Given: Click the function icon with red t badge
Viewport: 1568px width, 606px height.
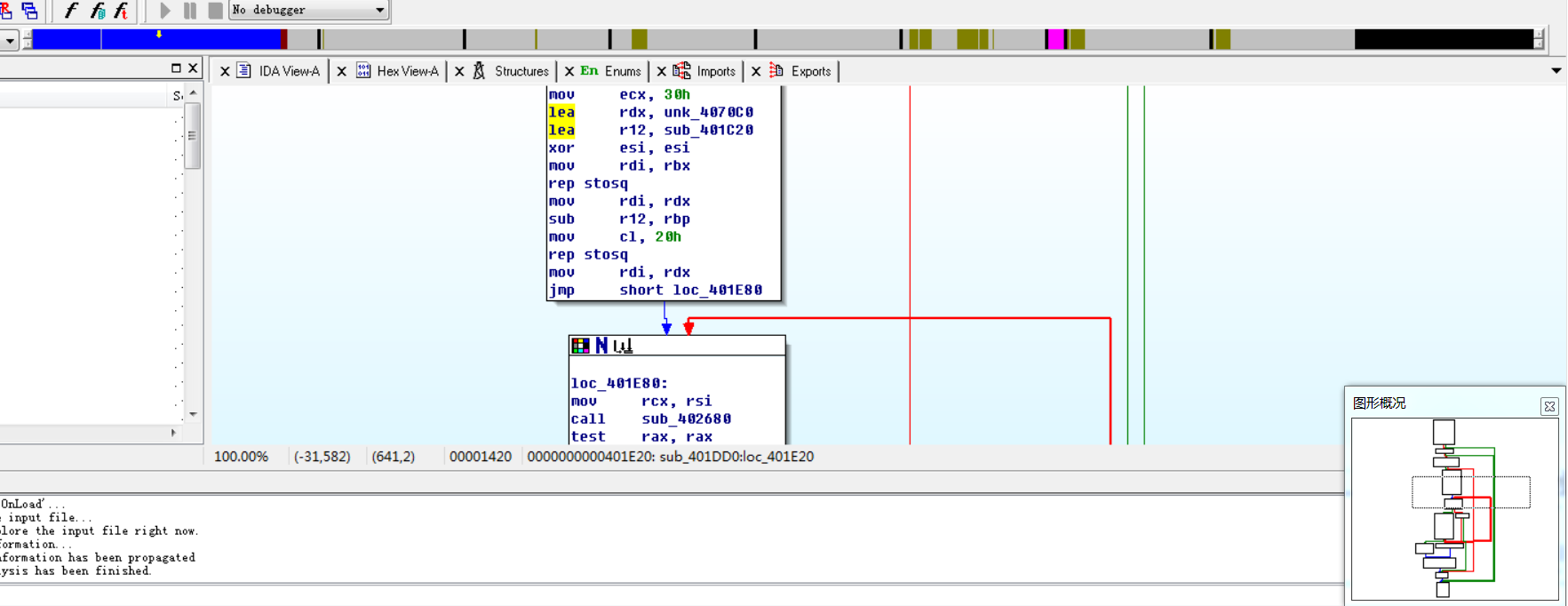Looking at the screenshot, I should point(122,11).
